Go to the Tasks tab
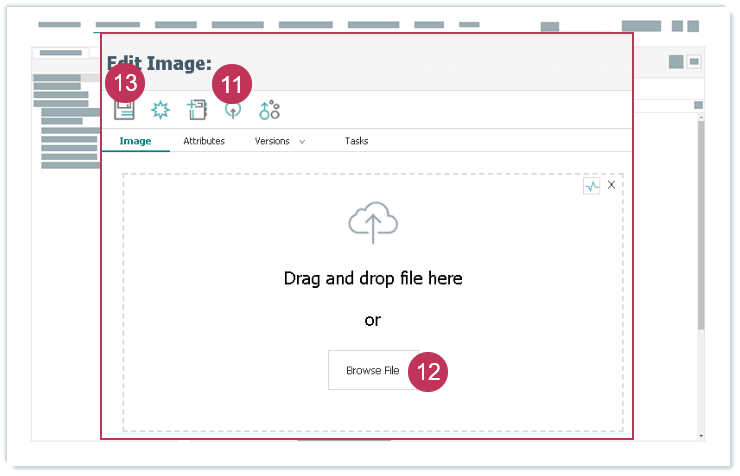This screenshot has height=476, width=740. 356,141
